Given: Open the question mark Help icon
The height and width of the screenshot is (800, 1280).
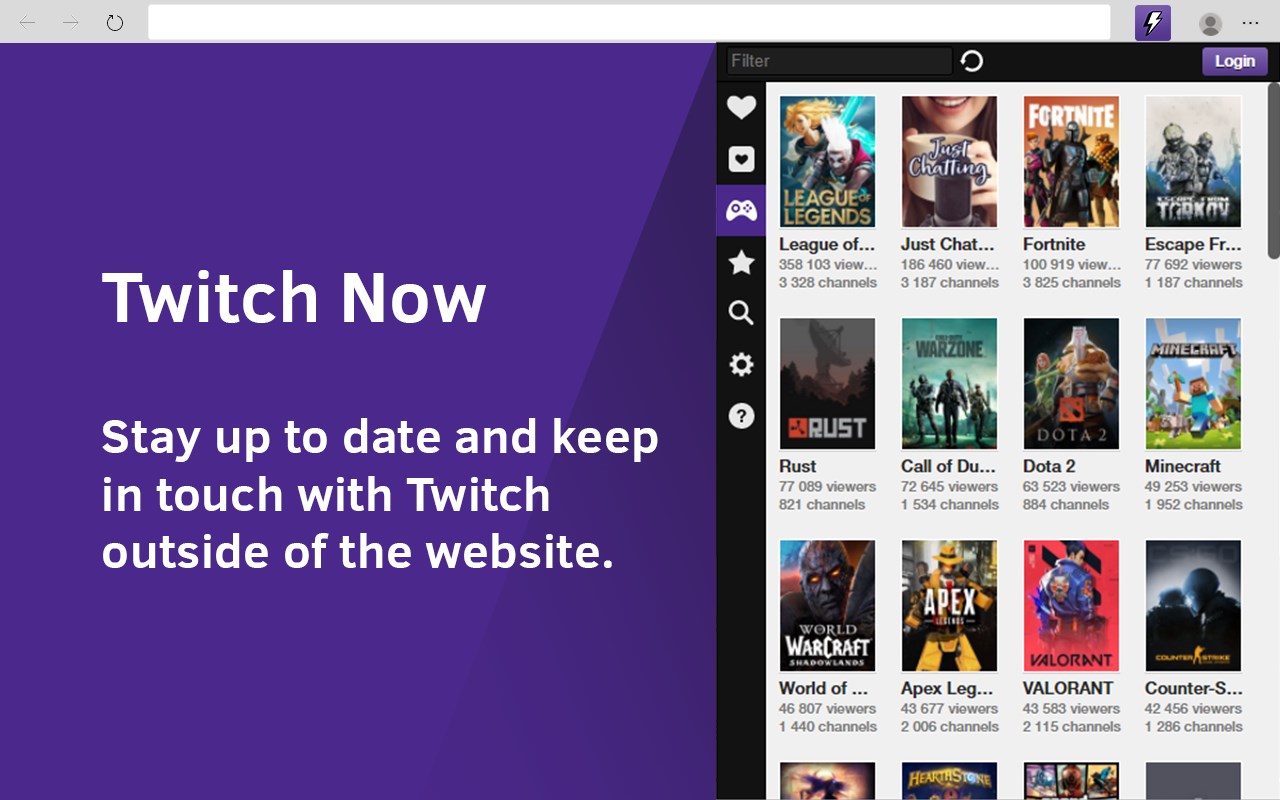Looking at the screenshot, I should (741, 416).
